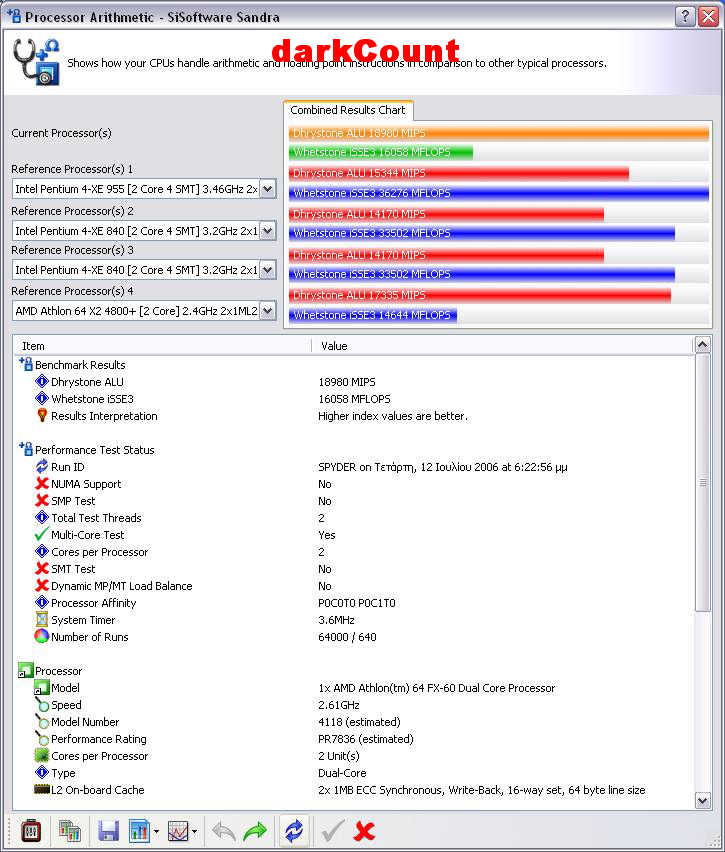Open the Reference Processor(s) 3 dropdown arrow

pos(267,270)
